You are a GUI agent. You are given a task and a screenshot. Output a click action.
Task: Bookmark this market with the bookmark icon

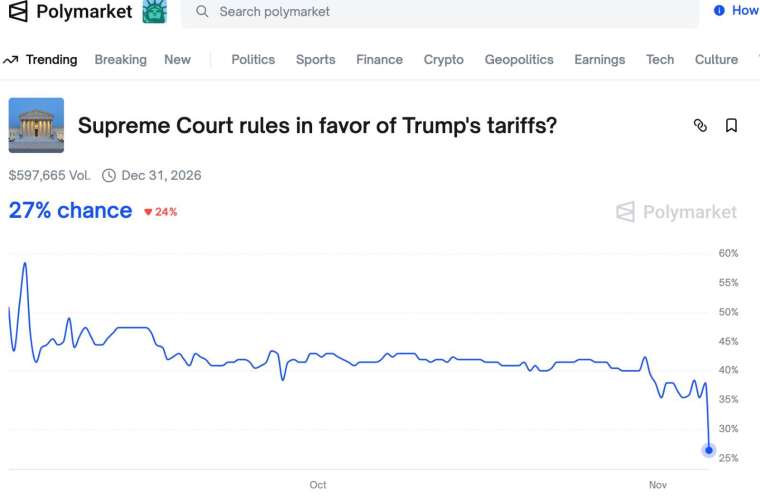pos(731,125)
